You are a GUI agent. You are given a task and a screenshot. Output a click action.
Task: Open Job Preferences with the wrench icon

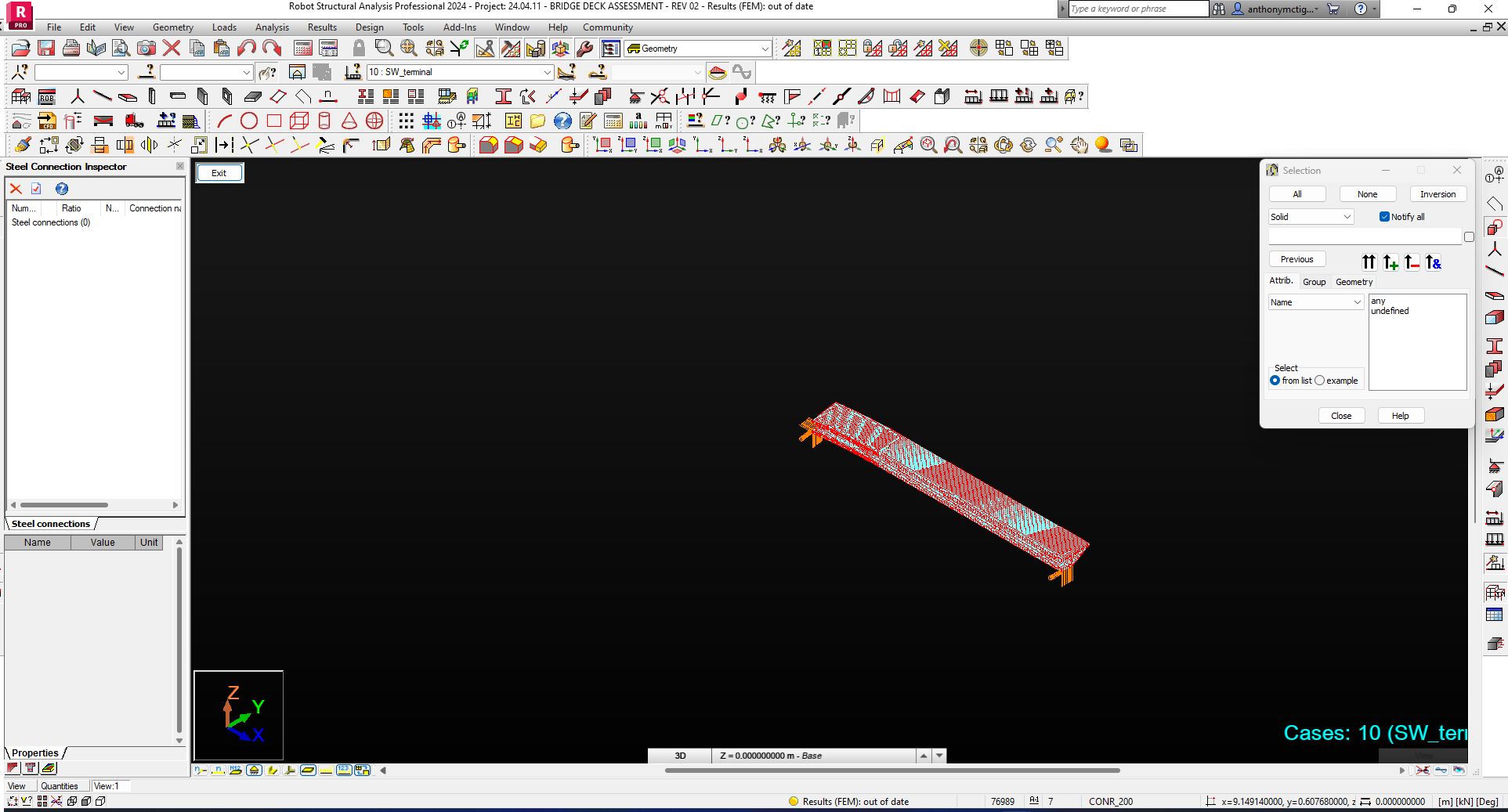585,48
